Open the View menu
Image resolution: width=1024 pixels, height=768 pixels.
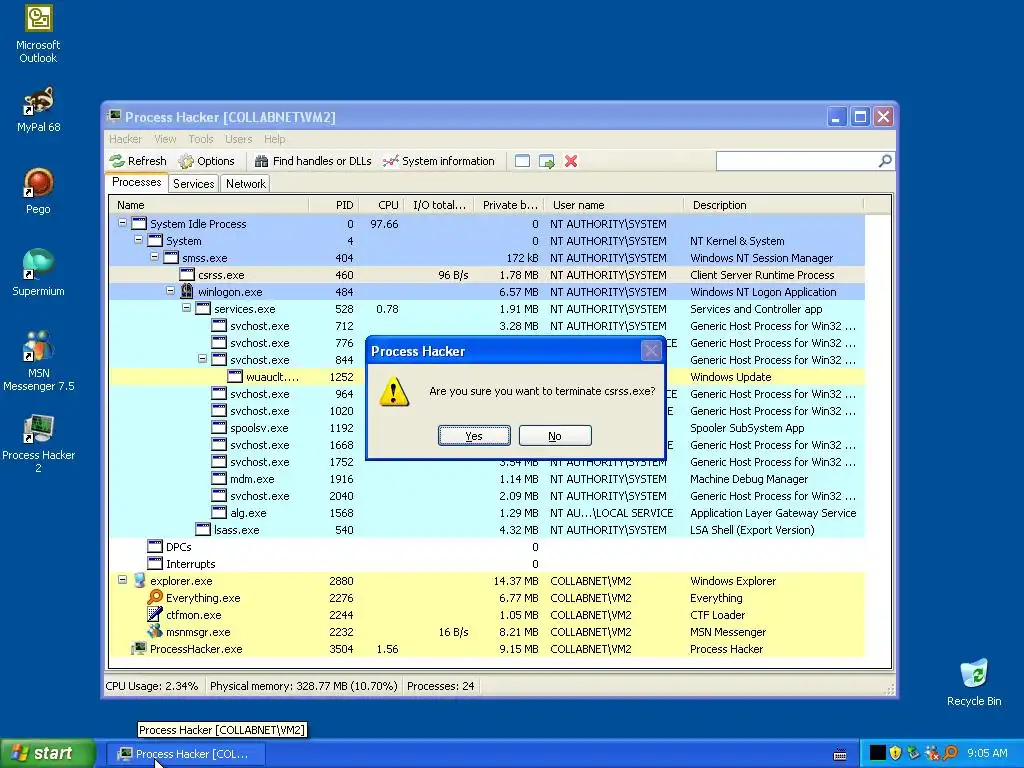point(165,139)
